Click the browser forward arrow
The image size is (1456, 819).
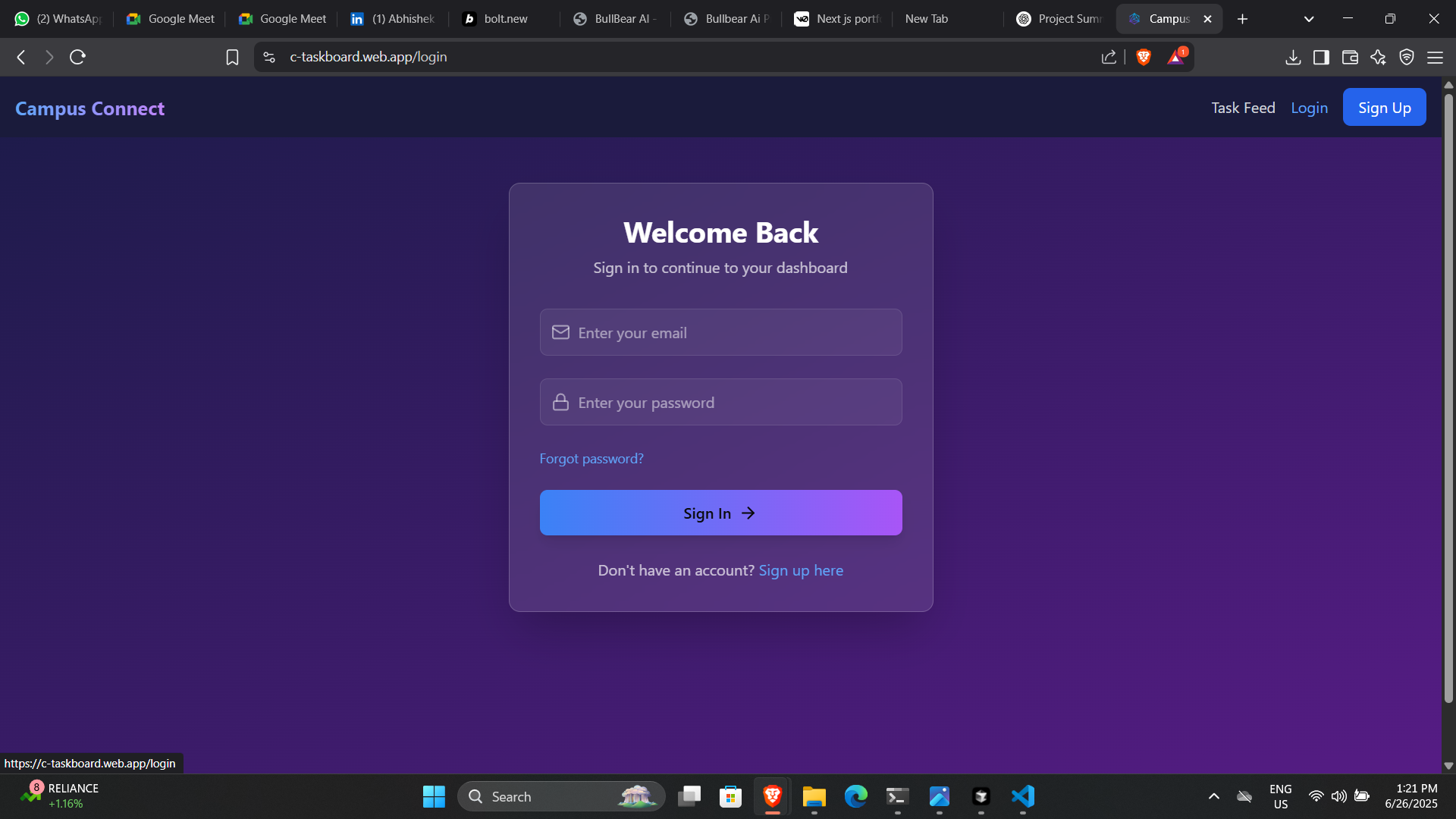click(49, 57)
